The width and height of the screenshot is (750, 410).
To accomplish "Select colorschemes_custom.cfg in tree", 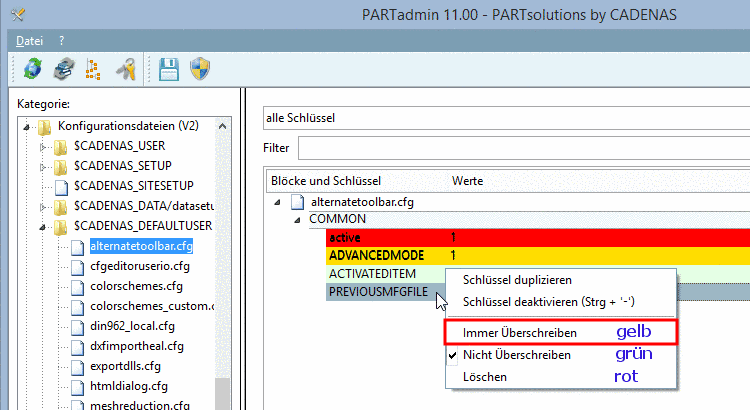I will point(152,306).
